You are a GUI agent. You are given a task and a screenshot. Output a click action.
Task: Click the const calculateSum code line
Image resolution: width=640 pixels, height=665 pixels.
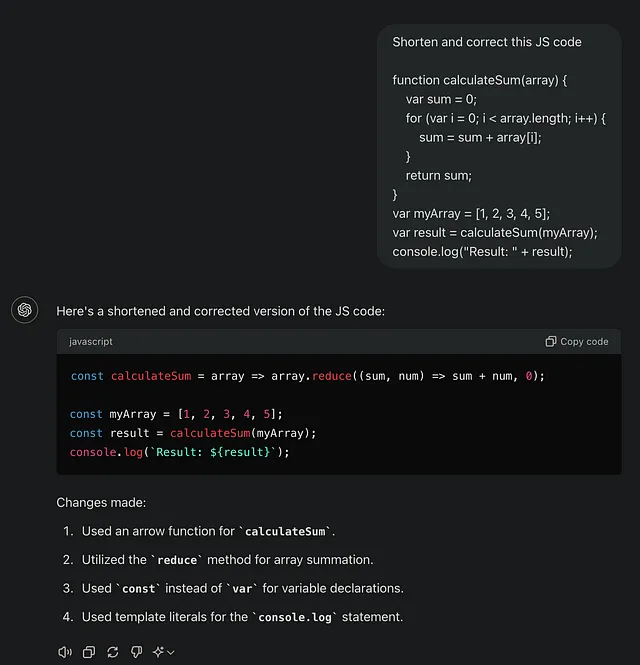pos(307,376)
